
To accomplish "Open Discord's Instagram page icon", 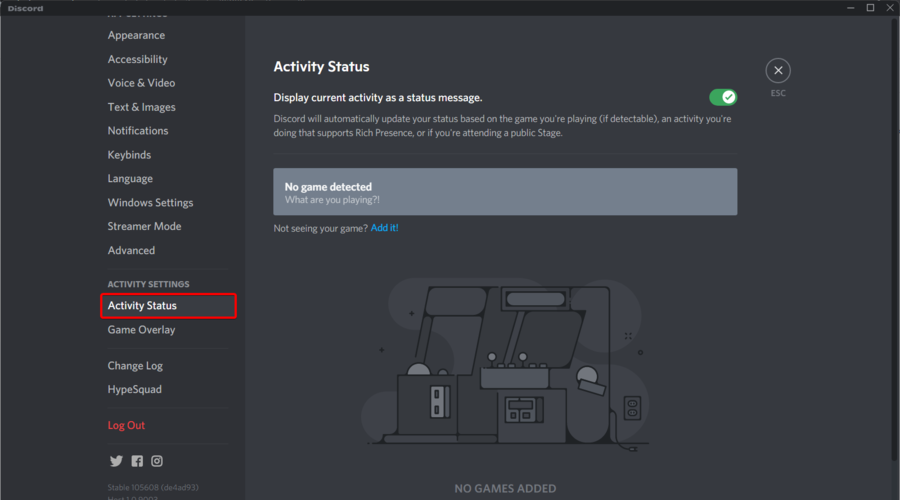I will (x=157, y=461).
